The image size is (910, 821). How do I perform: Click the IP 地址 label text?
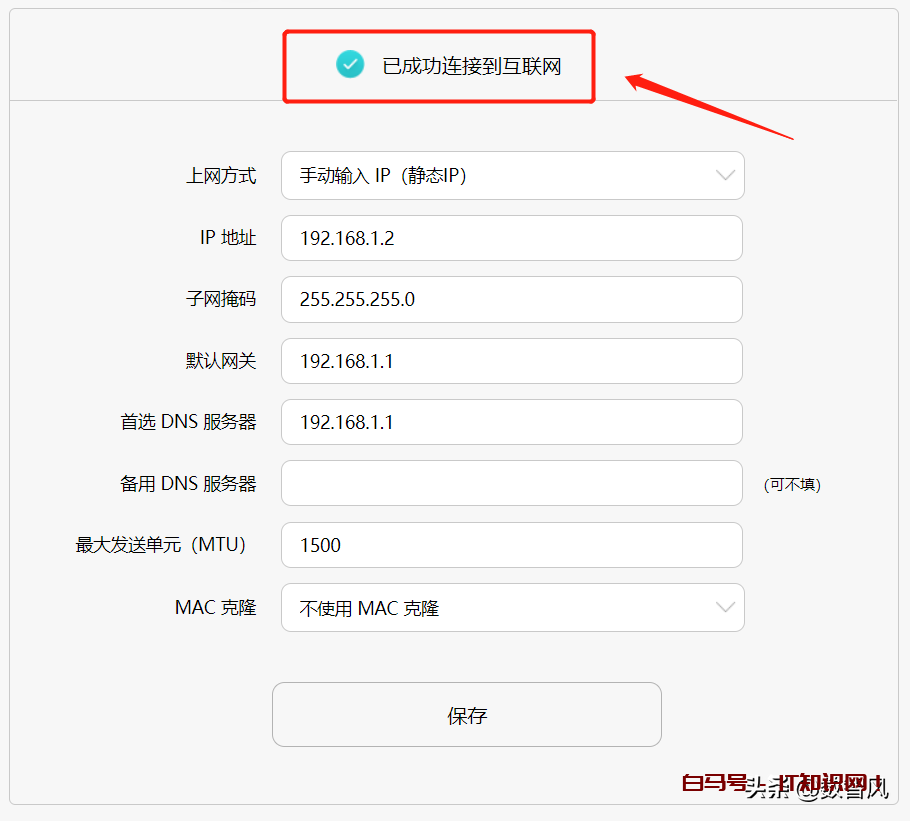[228, 238]
